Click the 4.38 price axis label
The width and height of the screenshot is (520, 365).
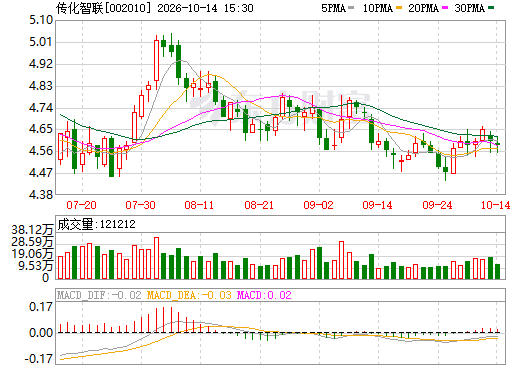[x=41, y=195]
